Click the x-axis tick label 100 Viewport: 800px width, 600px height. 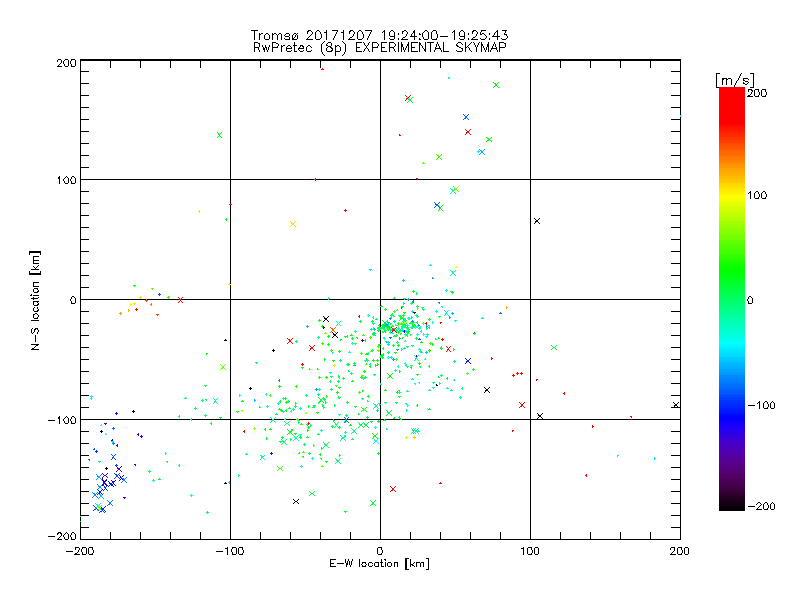(530, 551)
